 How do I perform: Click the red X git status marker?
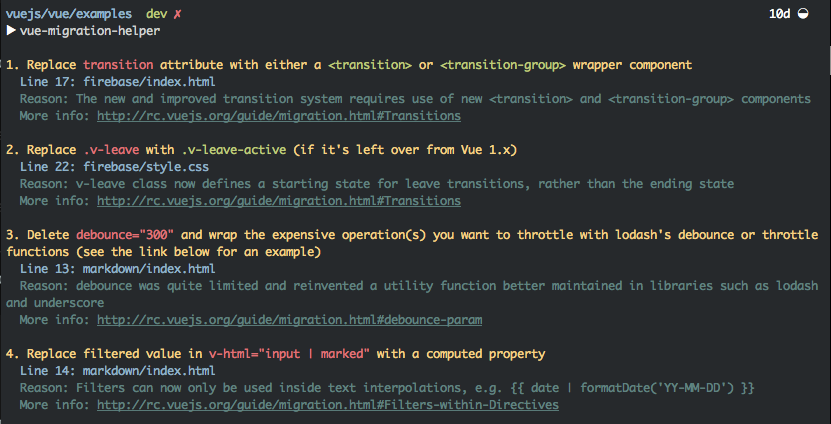coord(177,14)
